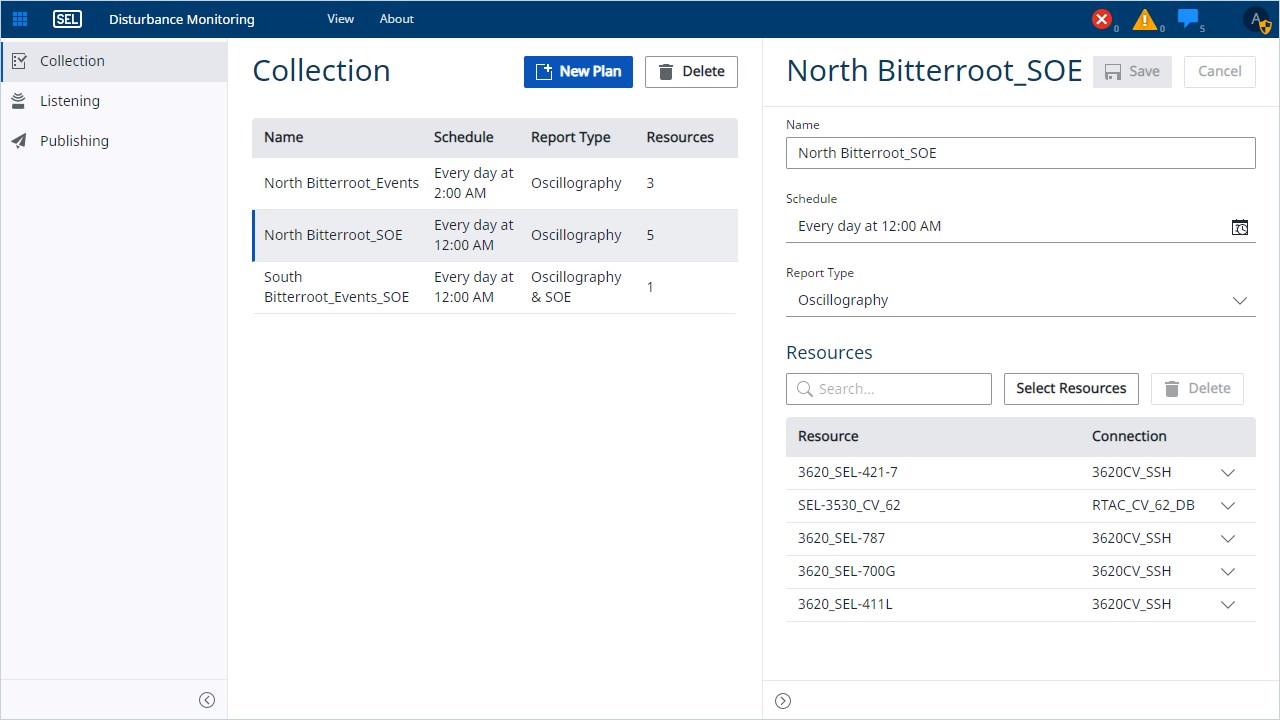The height and width of the screenshot is (720, 1280).
Task: Open the schedule calendar clock icon
Action: pyautogui.click(x=1240, y=227)
